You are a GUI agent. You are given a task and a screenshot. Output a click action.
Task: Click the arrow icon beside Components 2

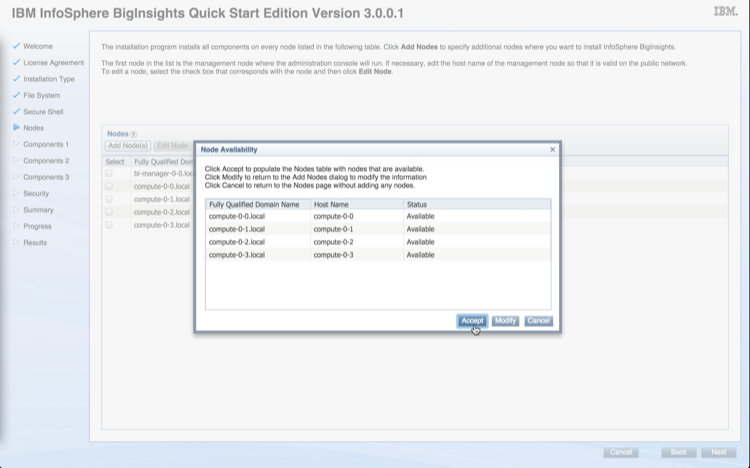point(16,160)
